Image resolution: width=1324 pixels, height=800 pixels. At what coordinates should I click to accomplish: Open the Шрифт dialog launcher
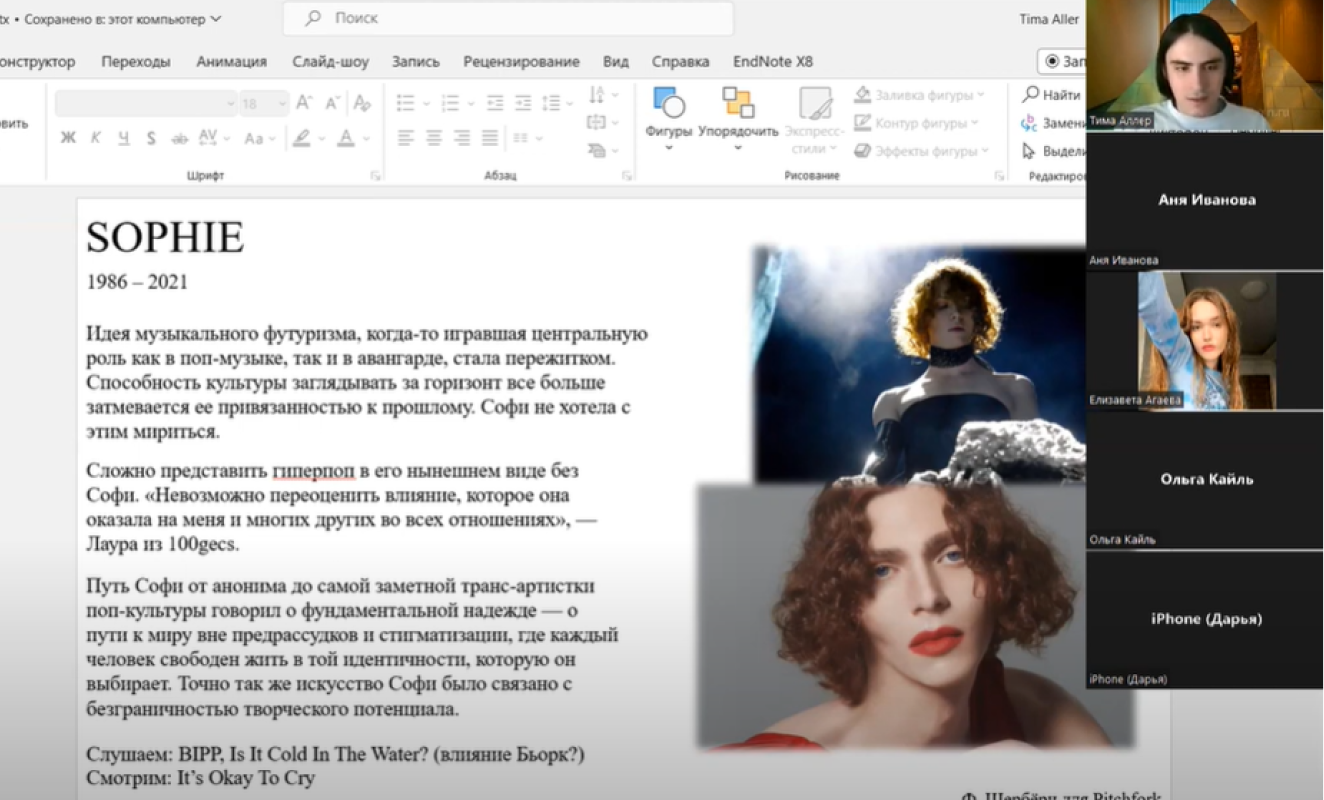pyautogui.click(x=376, y=176)
